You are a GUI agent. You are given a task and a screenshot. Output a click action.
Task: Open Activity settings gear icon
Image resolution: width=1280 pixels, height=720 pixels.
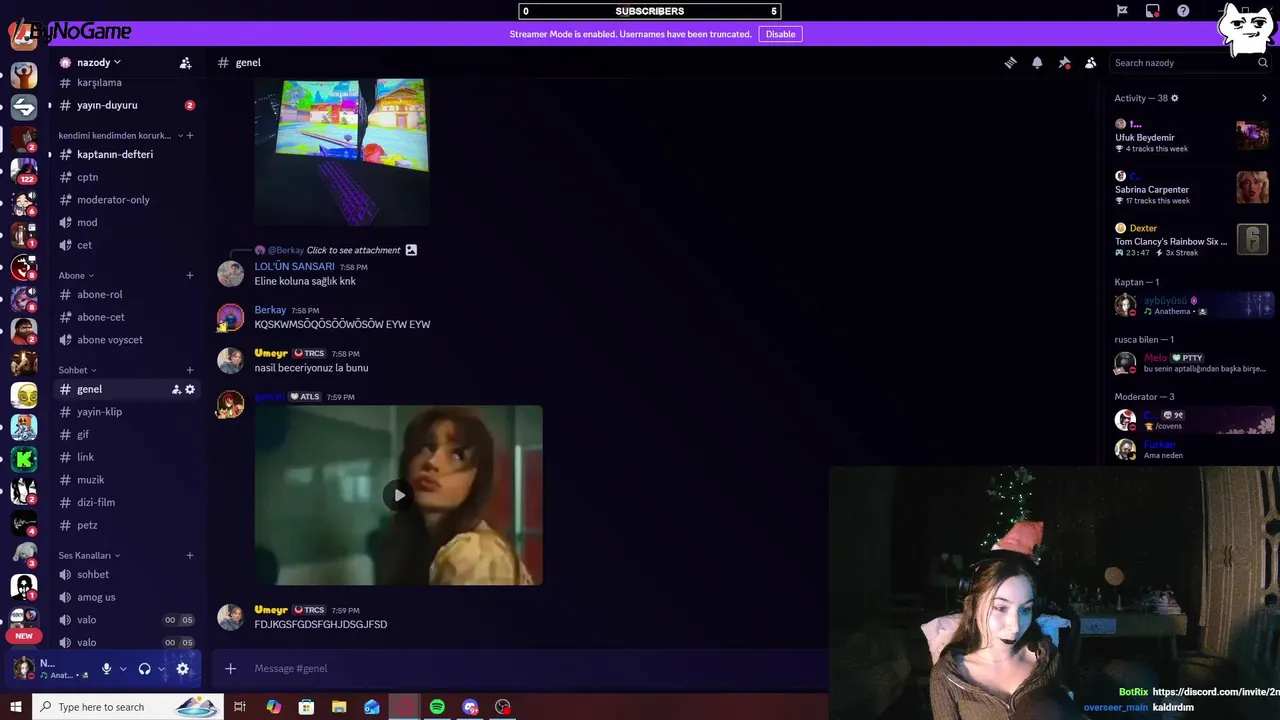click(x=1175, y=98)
